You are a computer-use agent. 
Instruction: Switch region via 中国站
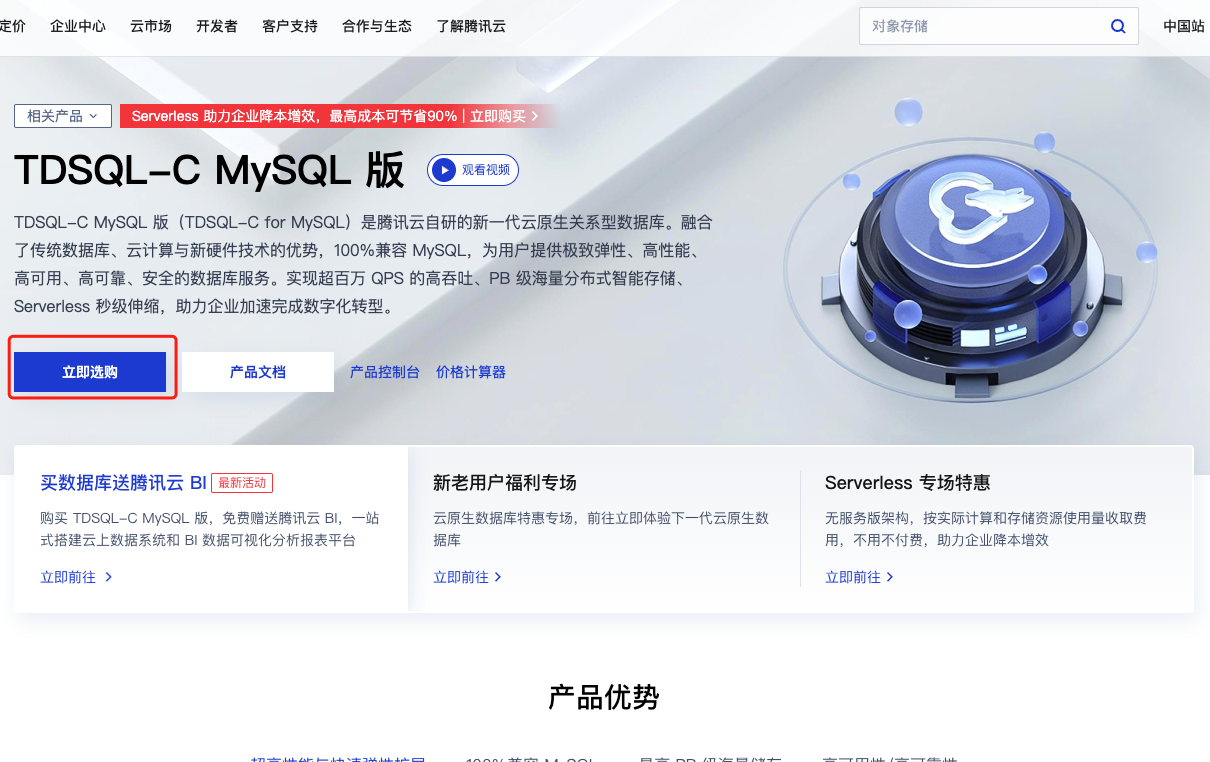pyautogui.click(x=1184, y=26)
